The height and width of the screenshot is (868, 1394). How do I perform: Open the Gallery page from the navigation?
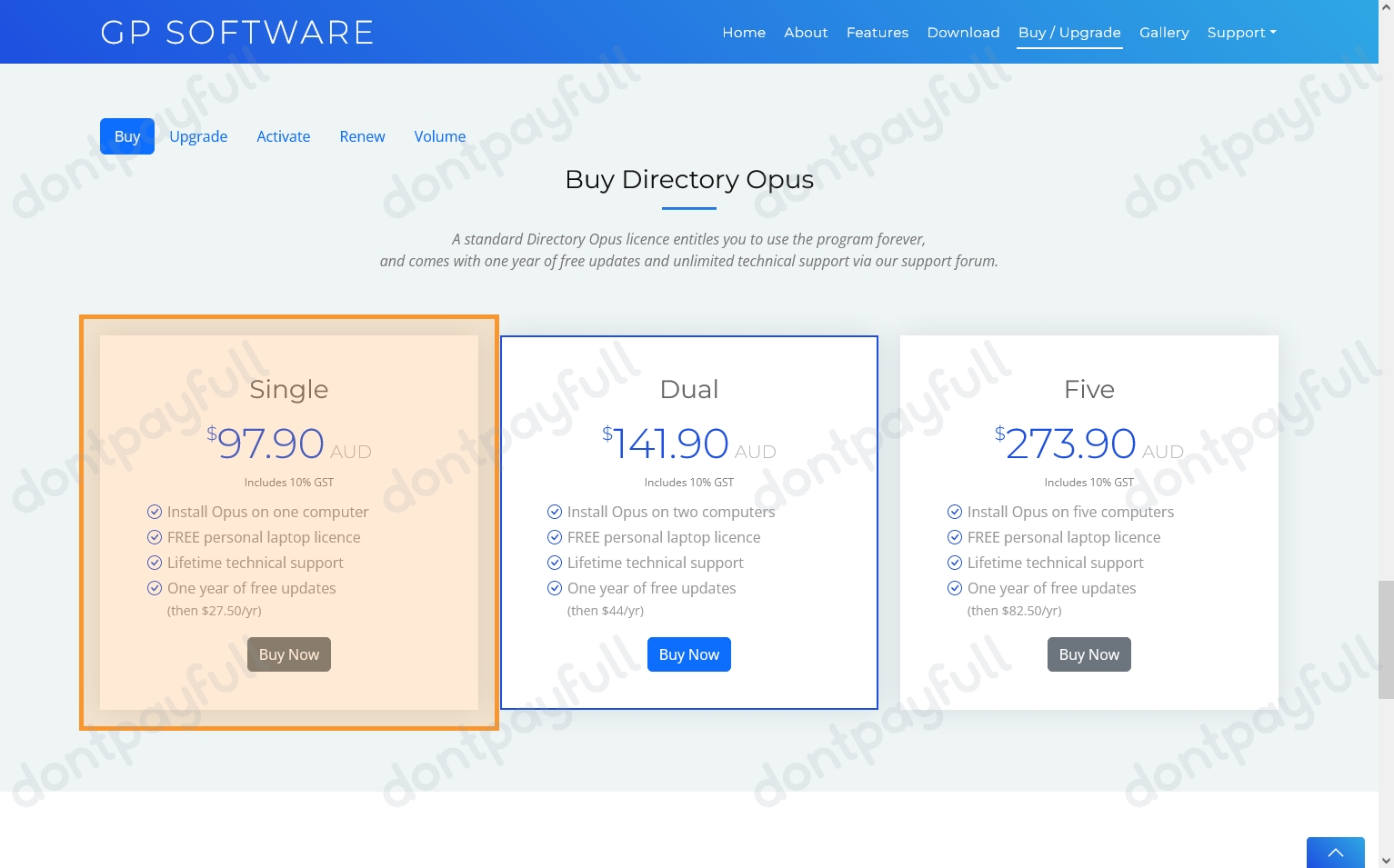coord(1164,32)
